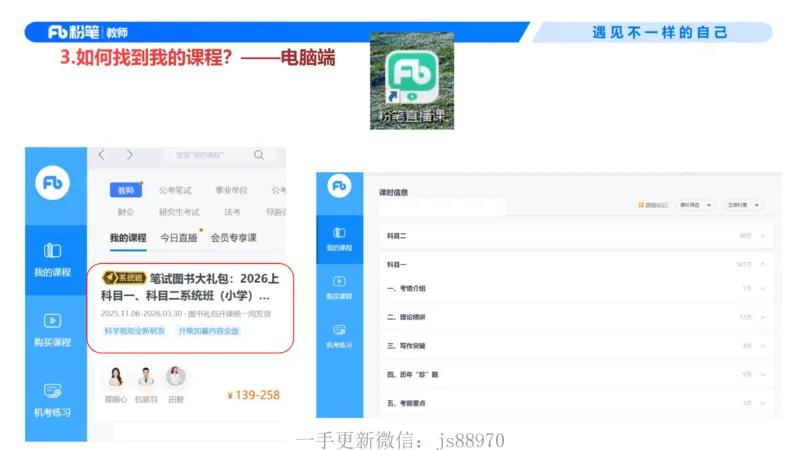Screen dimensions: 800x450
Task: Click the Fb logo in the 课时信息 window sidebar
Action: tap(339, 186)
